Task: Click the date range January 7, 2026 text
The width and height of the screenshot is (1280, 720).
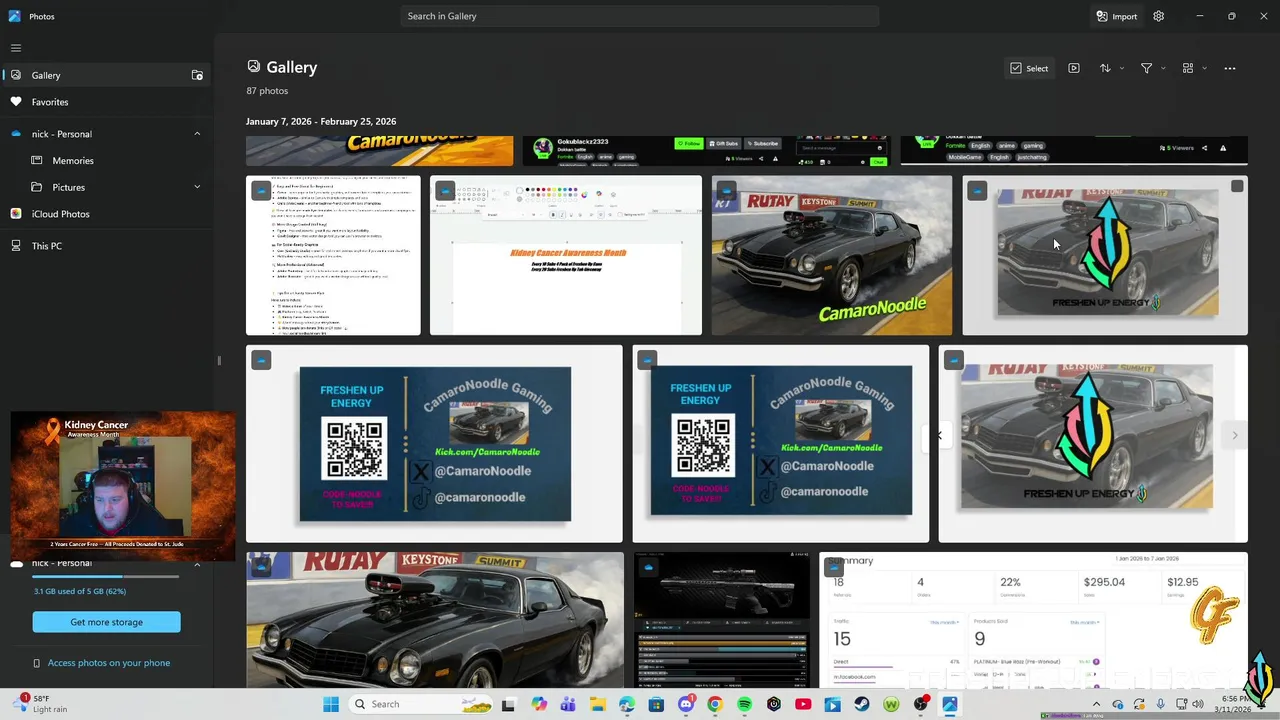Action: (321, 122)
